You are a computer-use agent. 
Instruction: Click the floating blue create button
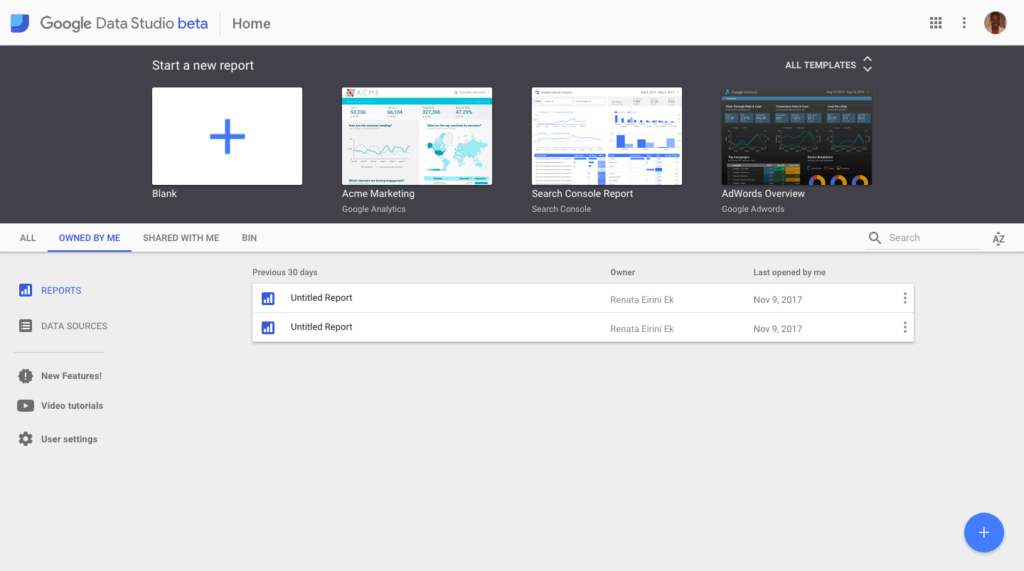(984, 532)
